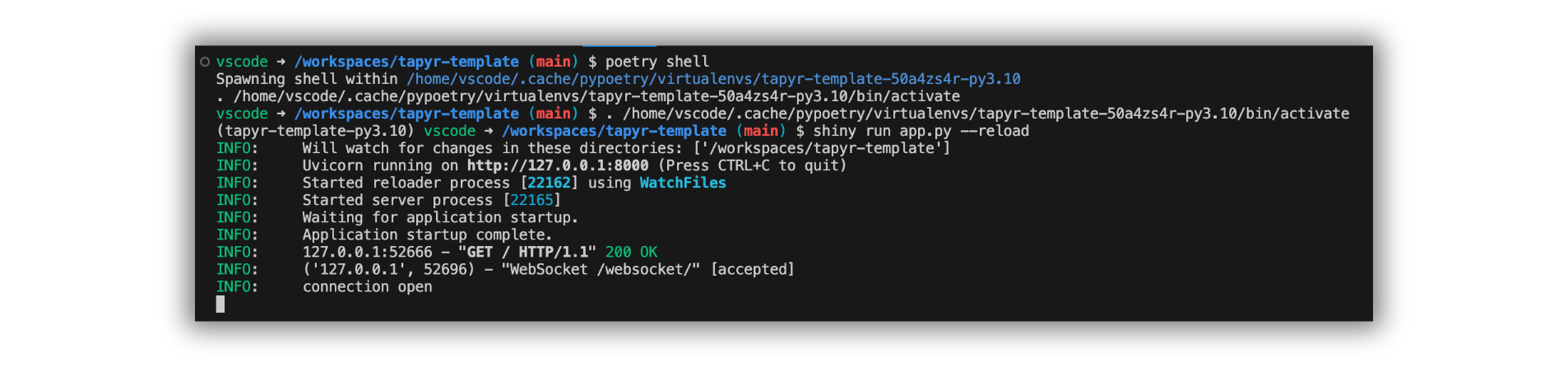Click the "GET / HTTP/1.1" request text
This screenshot has height=367, width=1568.
[527, 252]
